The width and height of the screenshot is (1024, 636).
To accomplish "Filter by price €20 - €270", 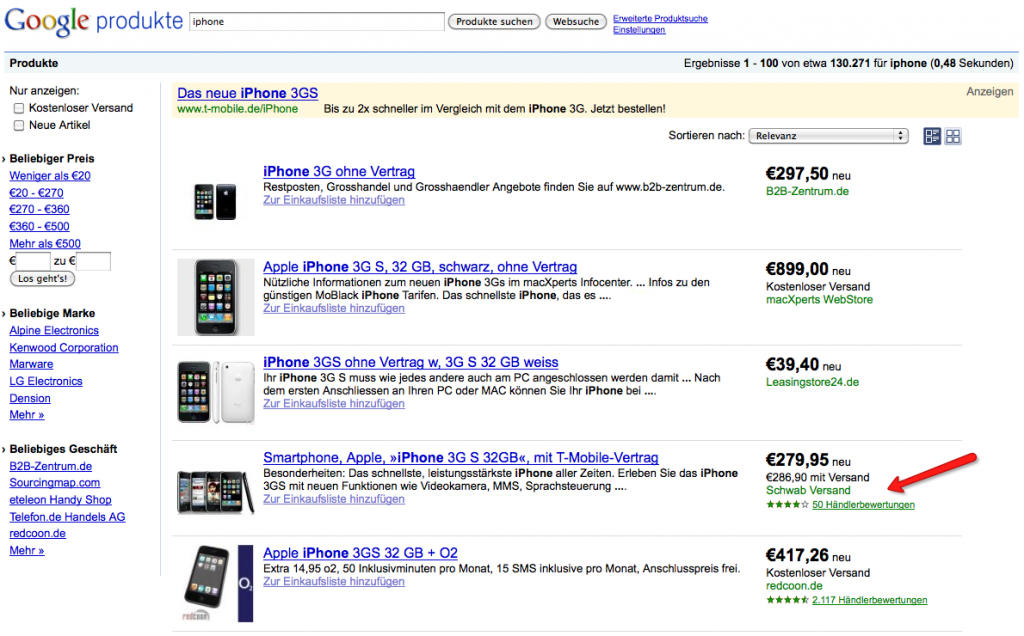I will 36,193.
